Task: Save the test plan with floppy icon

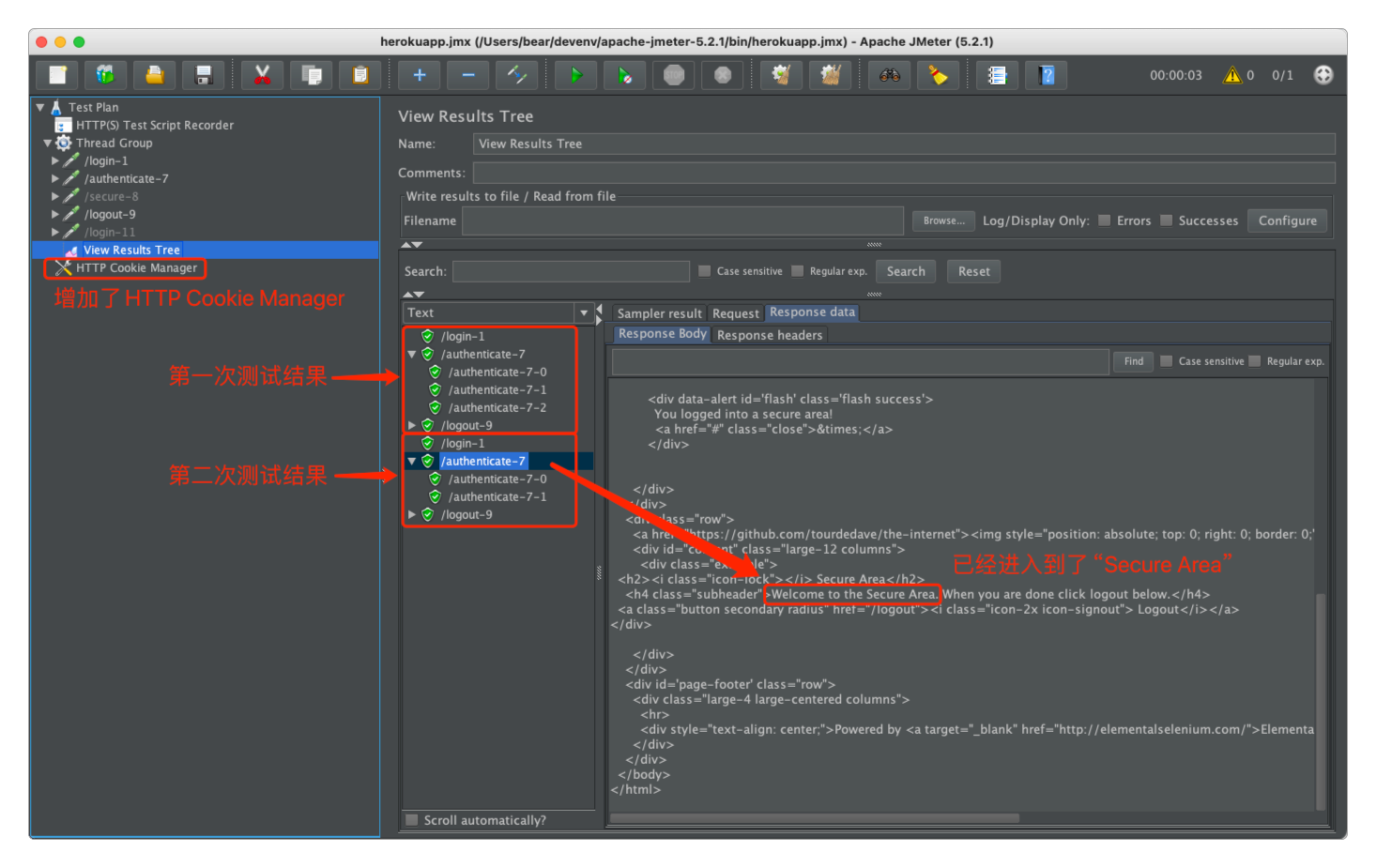Action: 204,75
